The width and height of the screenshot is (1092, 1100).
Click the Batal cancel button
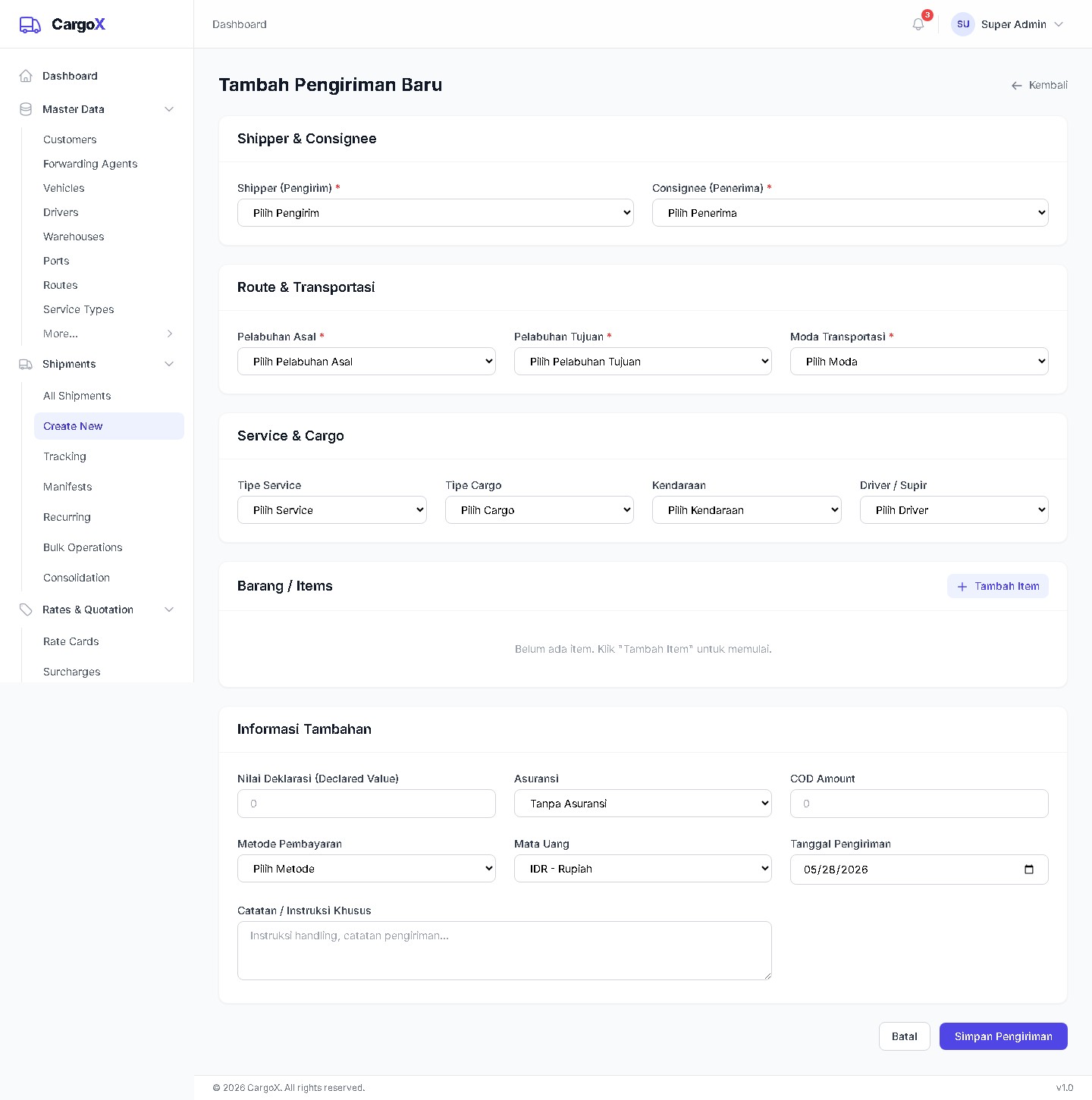(905, 1036)
